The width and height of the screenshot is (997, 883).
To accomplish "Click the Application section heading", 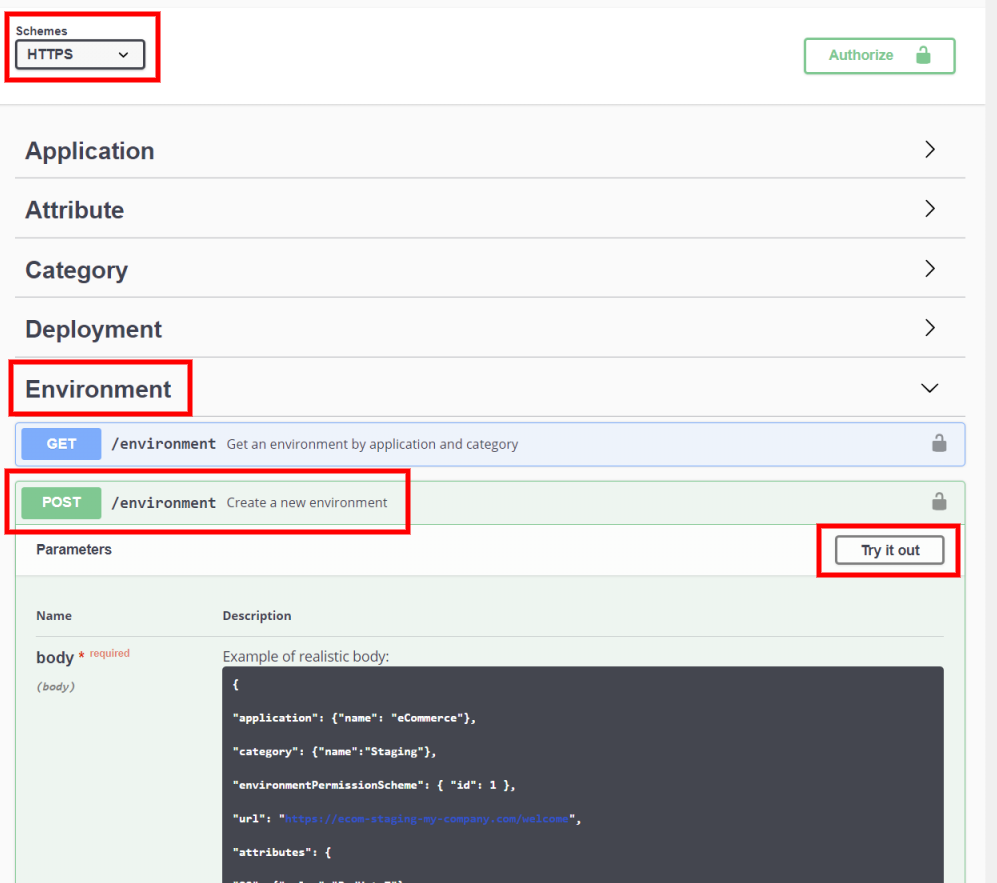I will tap(90, 151).
